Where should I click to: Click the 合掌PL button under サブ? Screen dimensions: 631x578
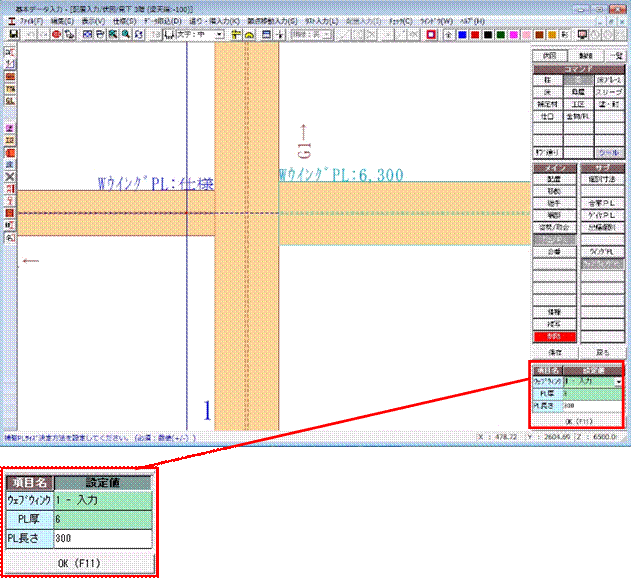pos(602,203)
